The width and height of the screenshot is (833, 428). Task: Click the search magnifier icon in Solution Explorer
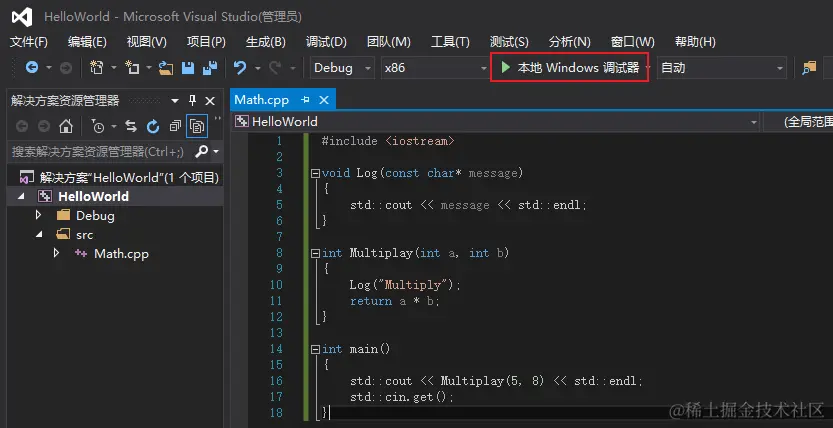pyautogui.click(x=201, y=152)
